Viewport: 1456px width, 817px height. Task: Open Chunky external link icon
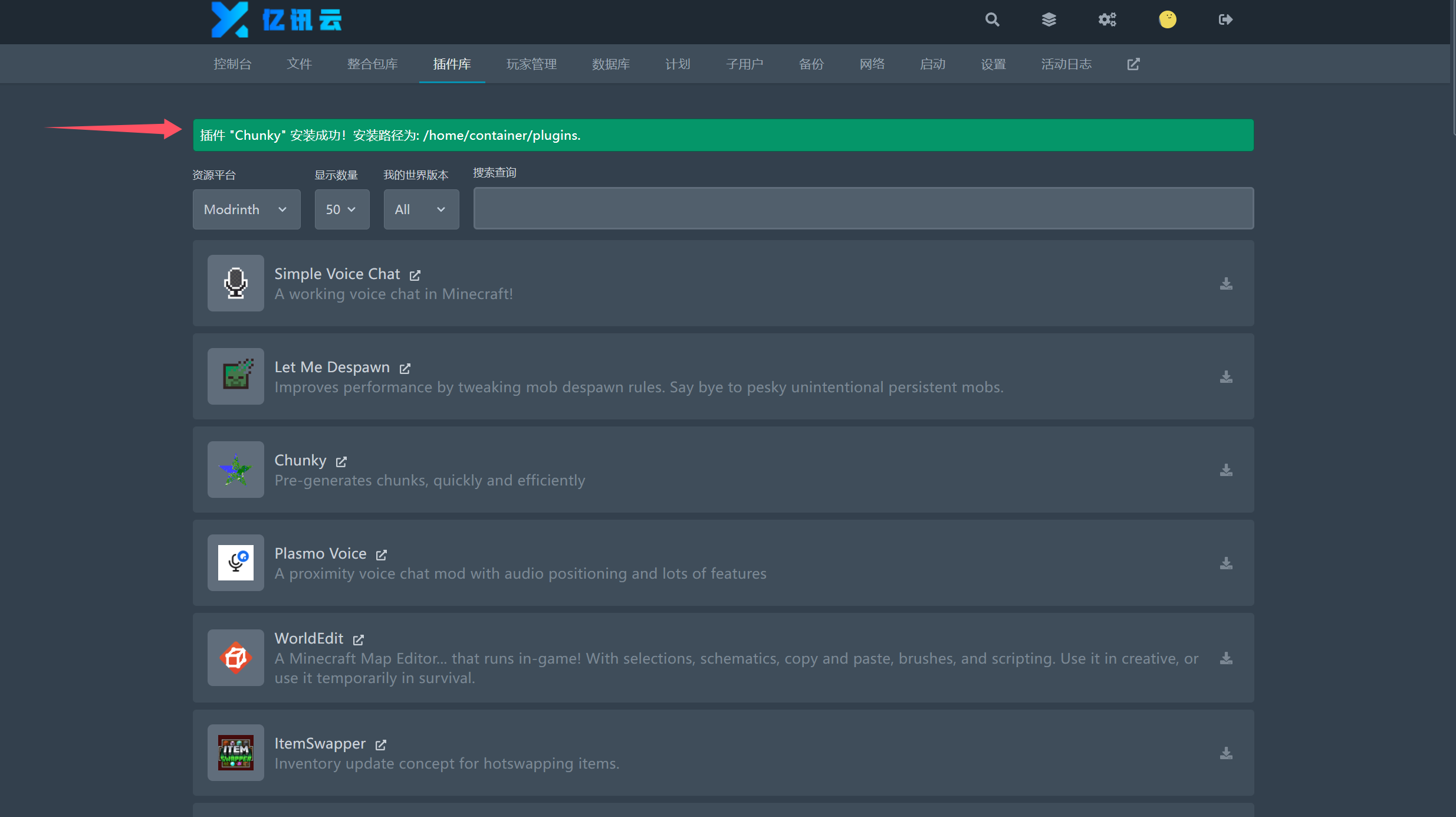point(341,461)
